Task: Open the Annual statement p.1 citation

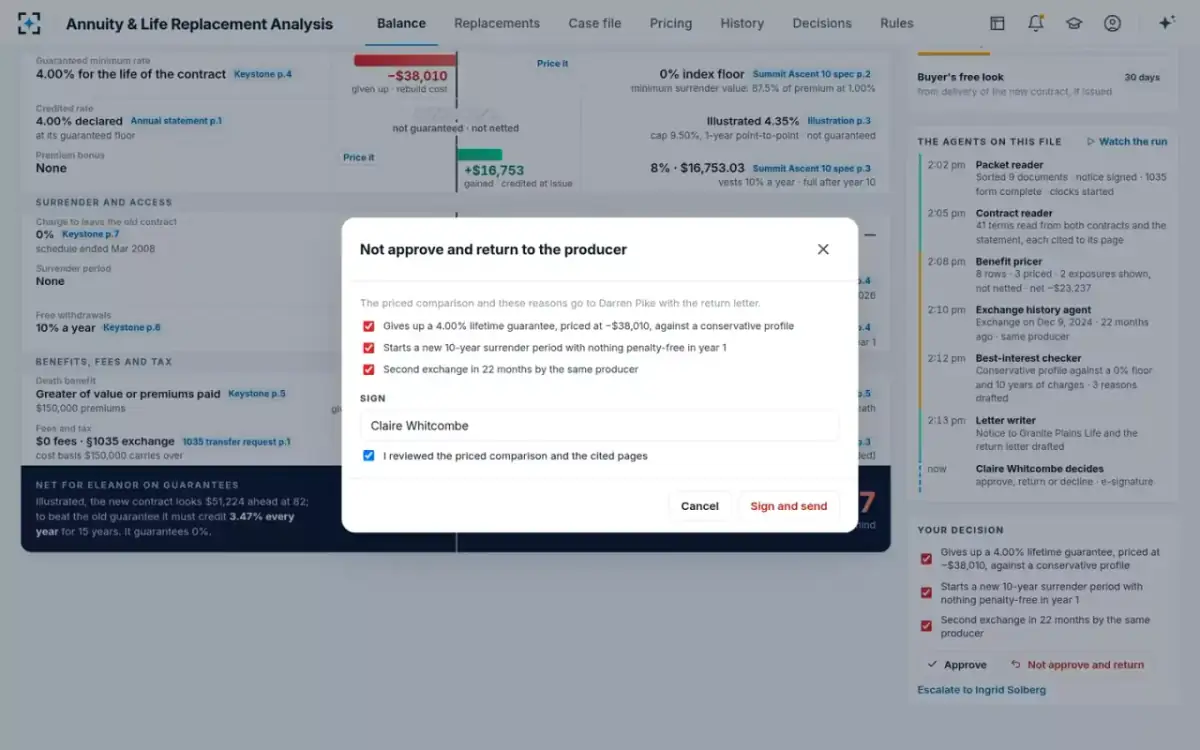Action: pyautogui.click(x=176, y=121)
